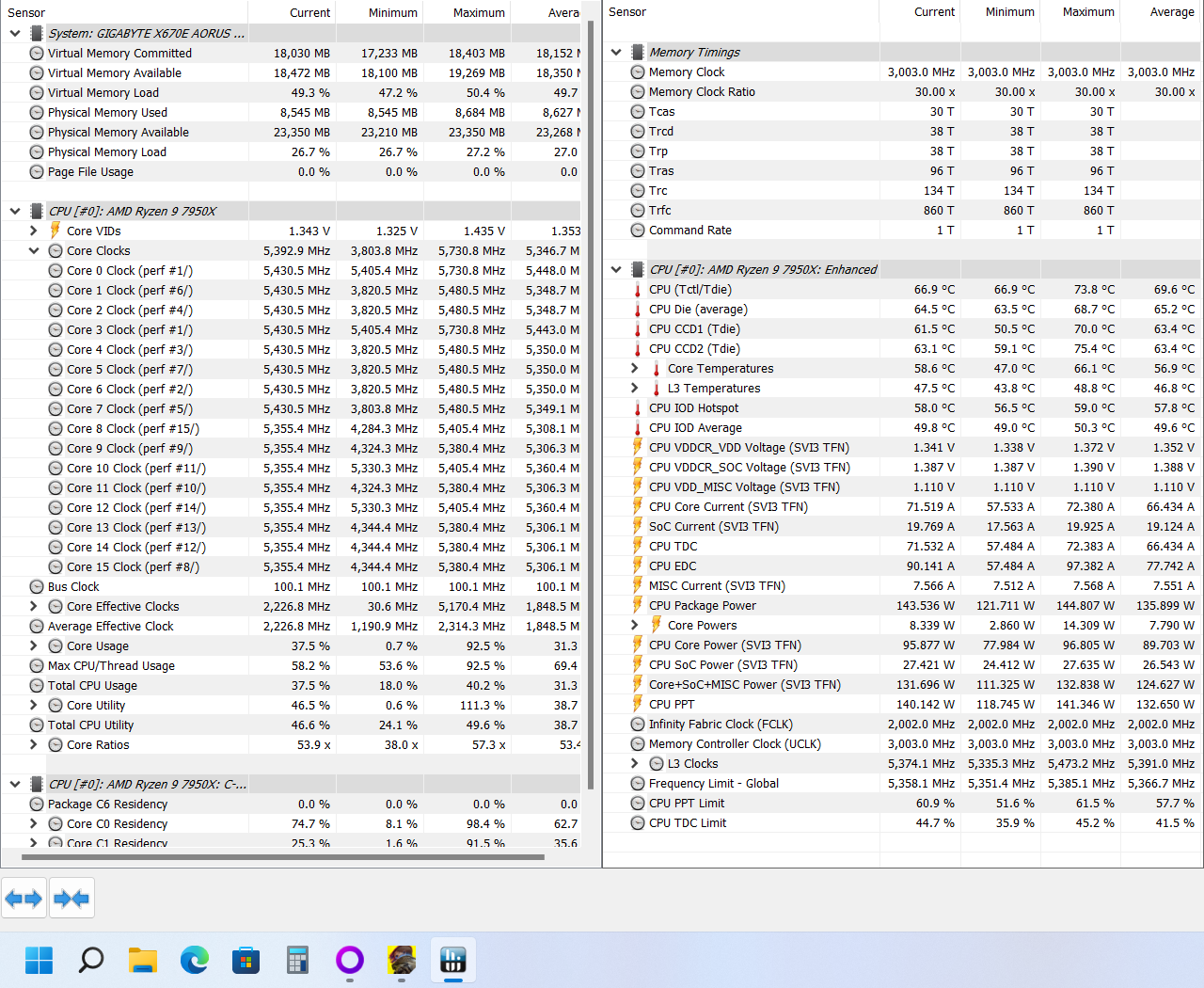The image size is (1204, 988).
Task: Expand the Core Effective Clocks node
Action: pyautogui.click(x=34, y=607)
